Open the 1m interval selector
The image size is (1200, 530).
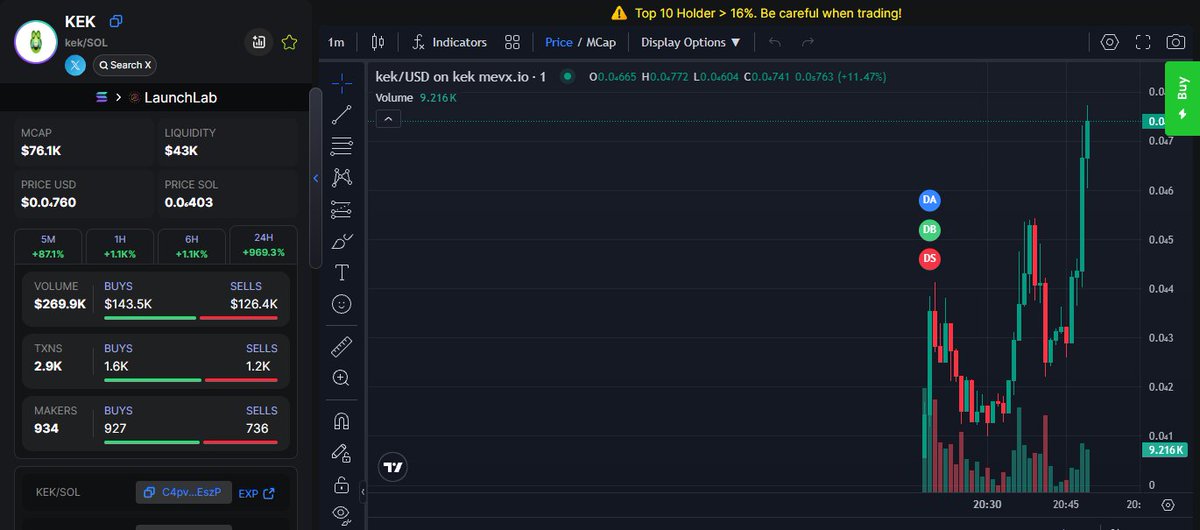click(x=336, y=42)
